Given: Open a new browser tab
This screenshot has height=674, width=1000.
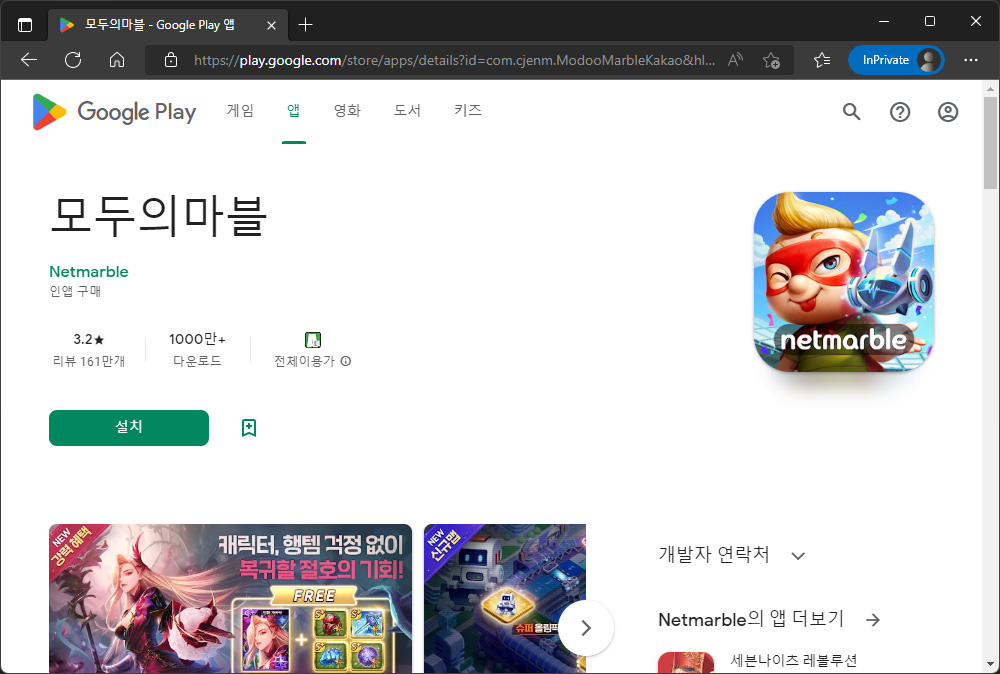Looking at the screenshot, I should tap(305, 25).
